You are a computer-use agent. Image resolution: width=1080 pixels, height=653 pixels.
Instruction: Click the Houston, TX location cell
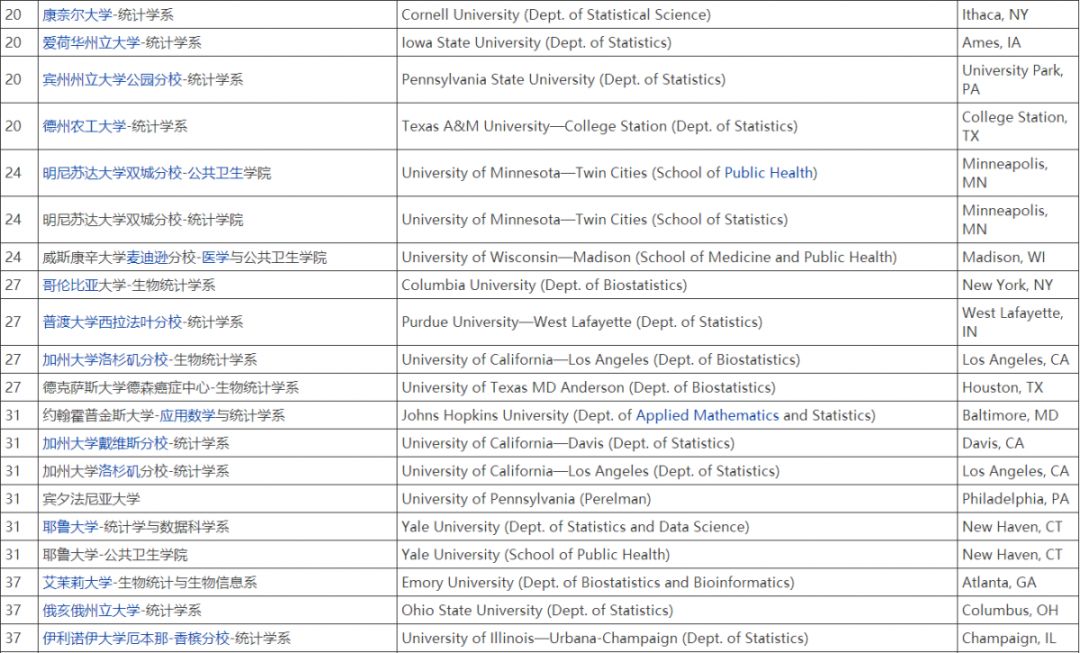[1018, 388]
